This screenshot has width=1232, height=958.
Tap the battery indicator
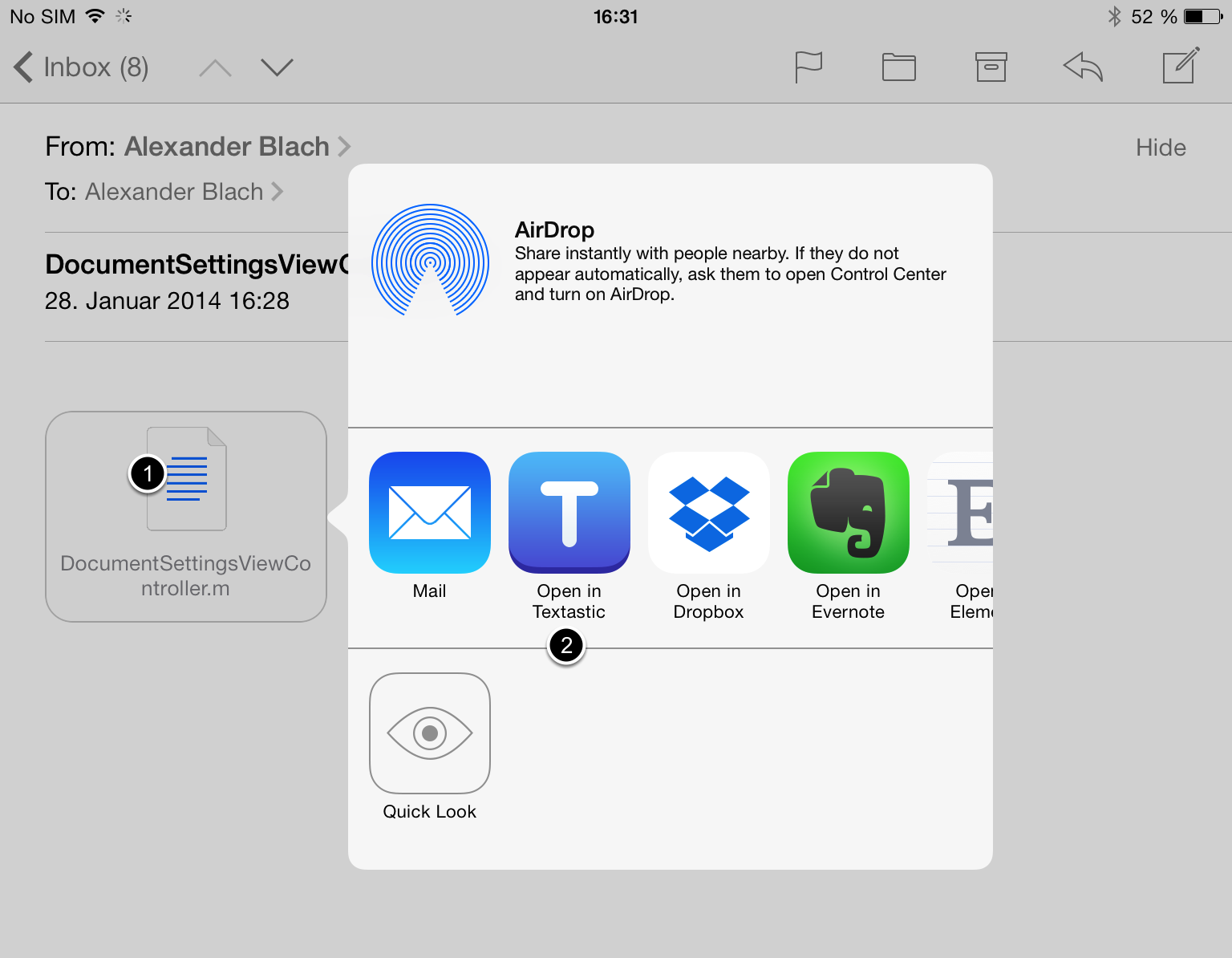pyautogui.click(x=1203, y=16)
